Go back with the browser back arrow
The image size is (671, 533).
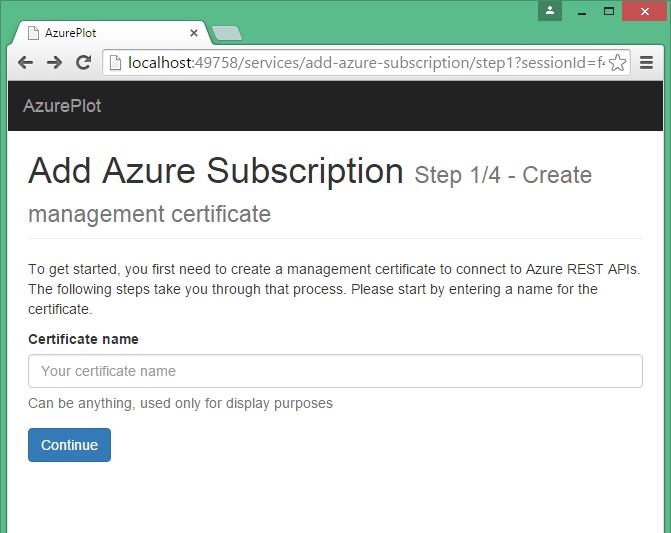26,63
